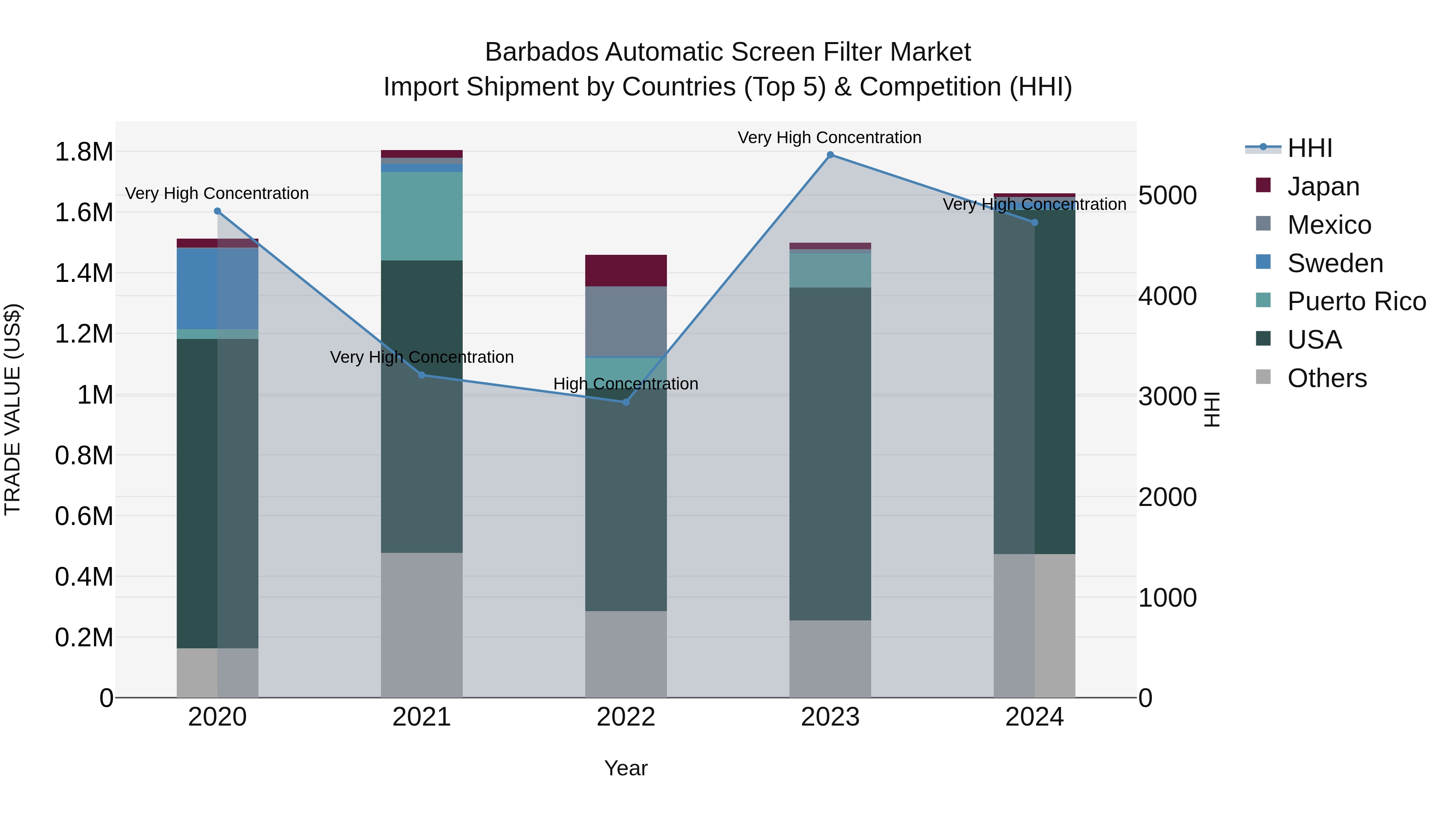Click the rotated HHI right axis title

pyautogui.click(x=1212, y=410)
